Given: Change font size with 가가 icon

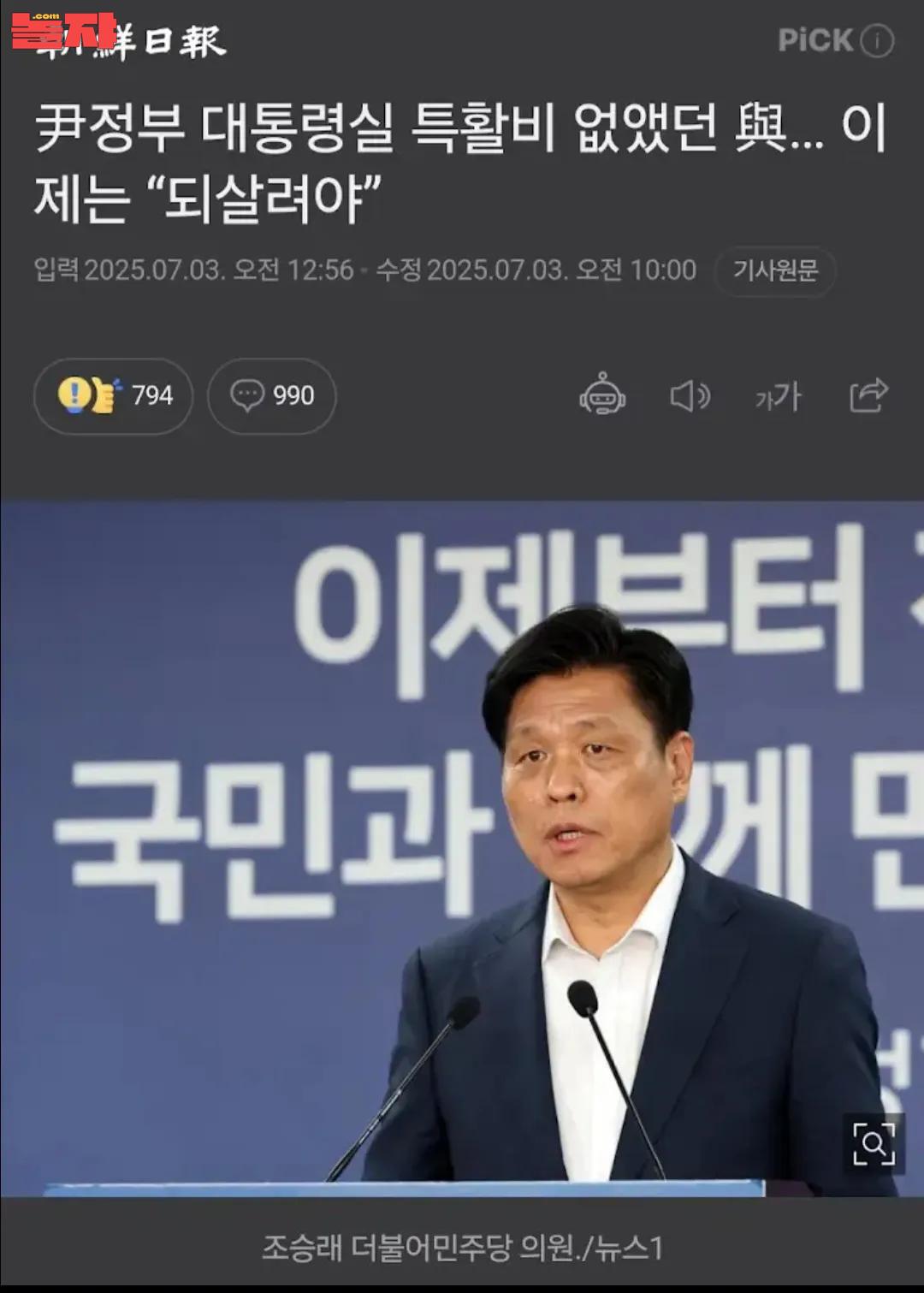Looking at the screenshot, I should pos(778,397).
